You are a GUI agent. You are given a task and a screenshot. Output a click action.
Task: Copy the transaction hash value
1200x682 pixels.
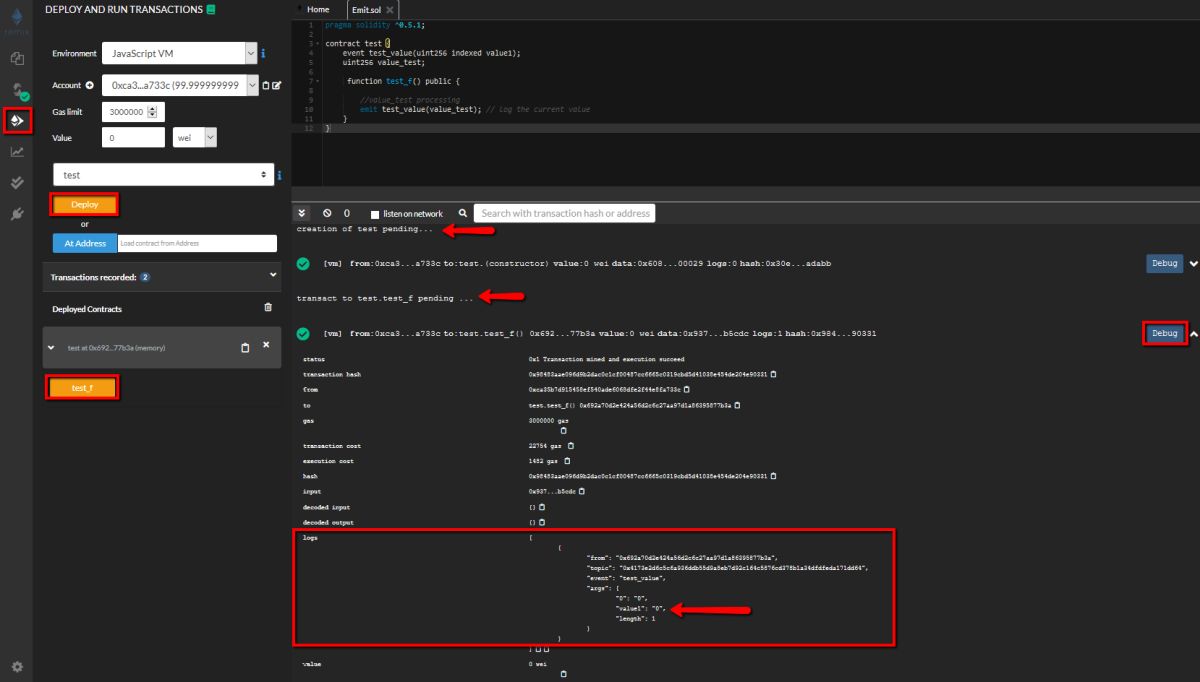pos(774,374)
